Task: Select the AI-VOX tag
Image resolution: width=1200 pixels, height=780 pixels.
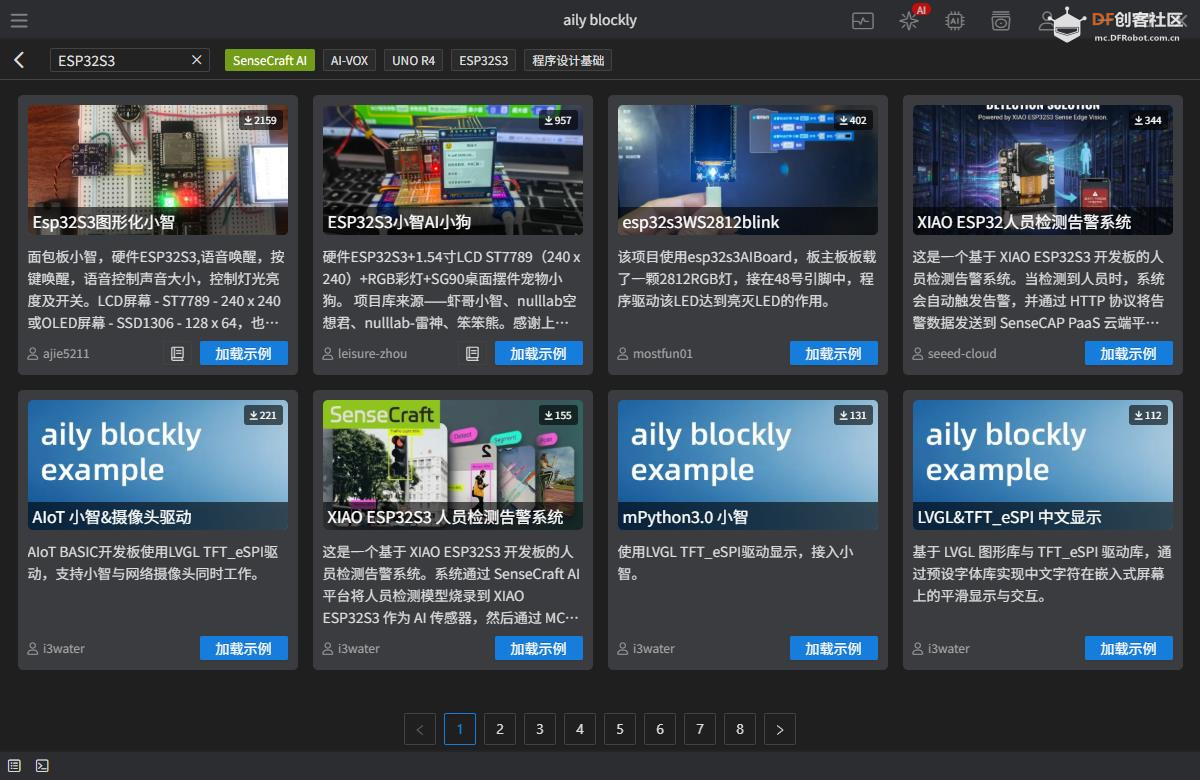Action: click(x=350, y=60)
